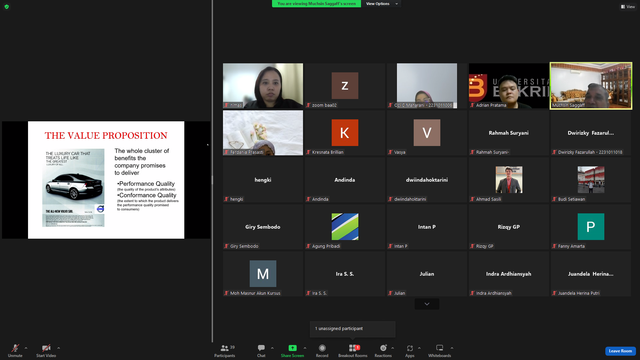Click the shared Value Proposition slide
The width and height of the screenshot is (640, 360).
click(x=106, y=180)
